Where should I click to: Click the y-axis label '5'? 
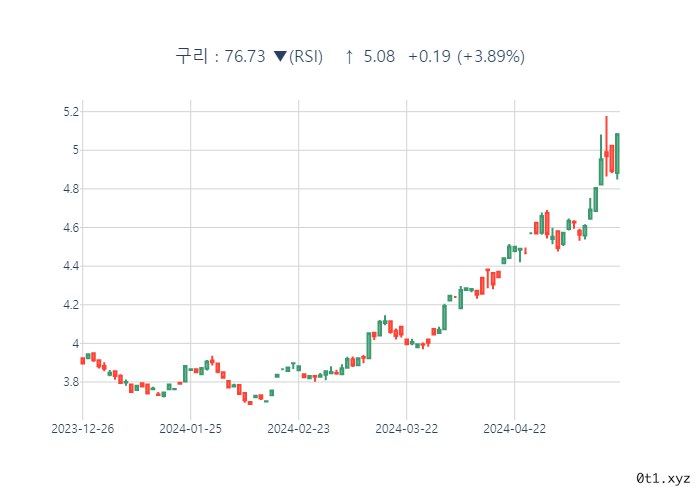75,150
